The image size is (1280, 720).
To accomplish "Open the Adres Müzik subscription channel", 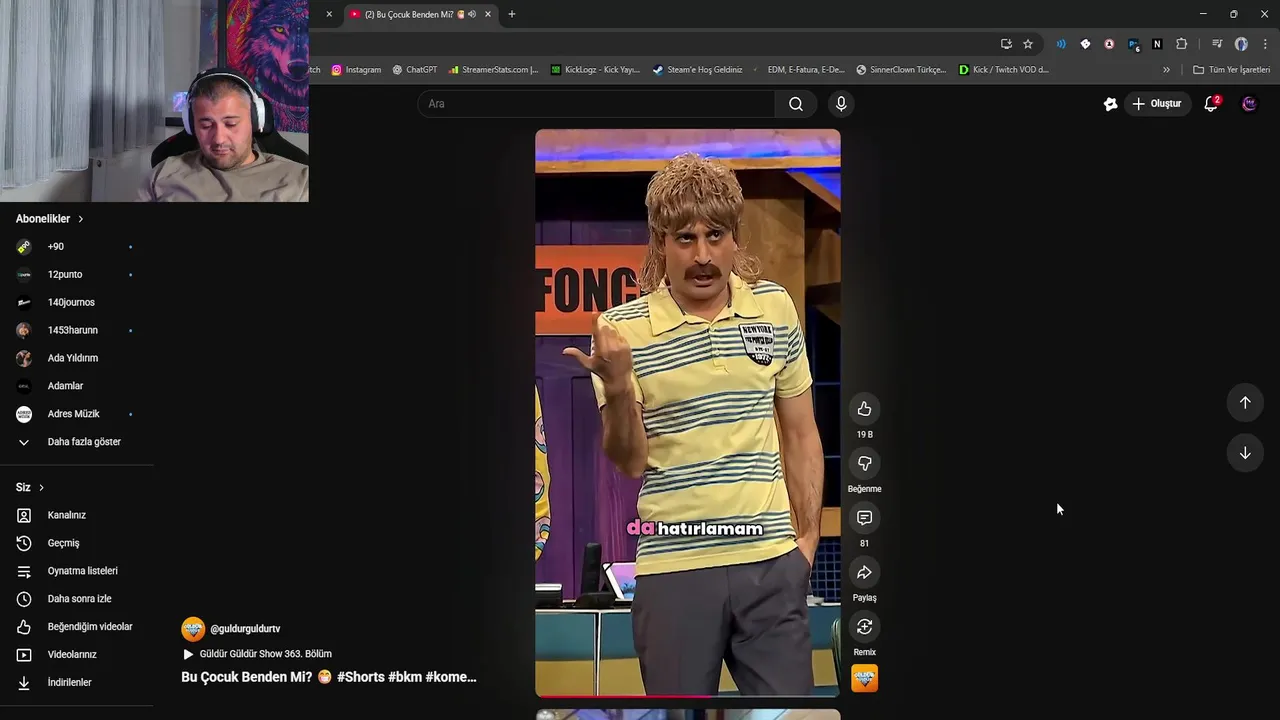I will pos(76,414).
